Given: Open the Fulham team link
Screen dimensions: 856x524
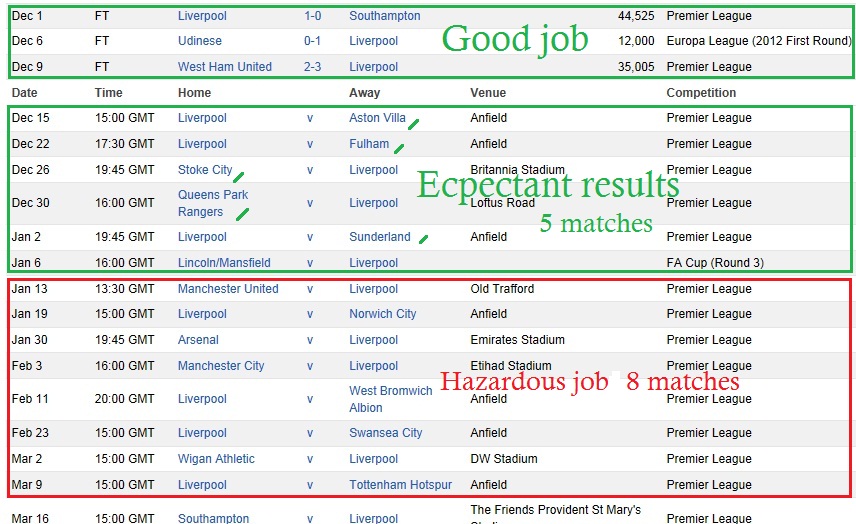Looking at the screenshot, I should pyautogui.click(x=369, y=144).
